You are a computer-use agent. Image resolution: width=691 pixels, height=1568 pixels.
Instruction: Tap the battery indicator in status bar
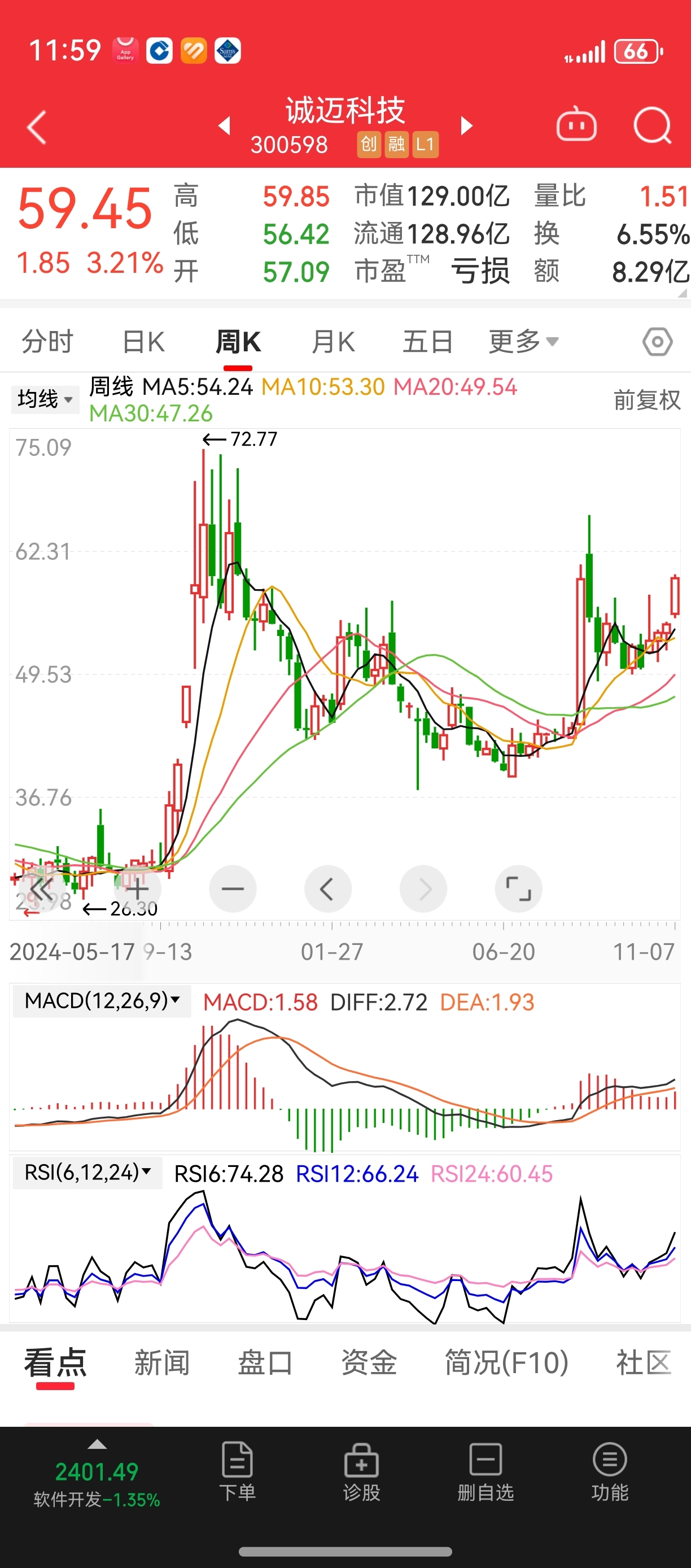point(638,51)
